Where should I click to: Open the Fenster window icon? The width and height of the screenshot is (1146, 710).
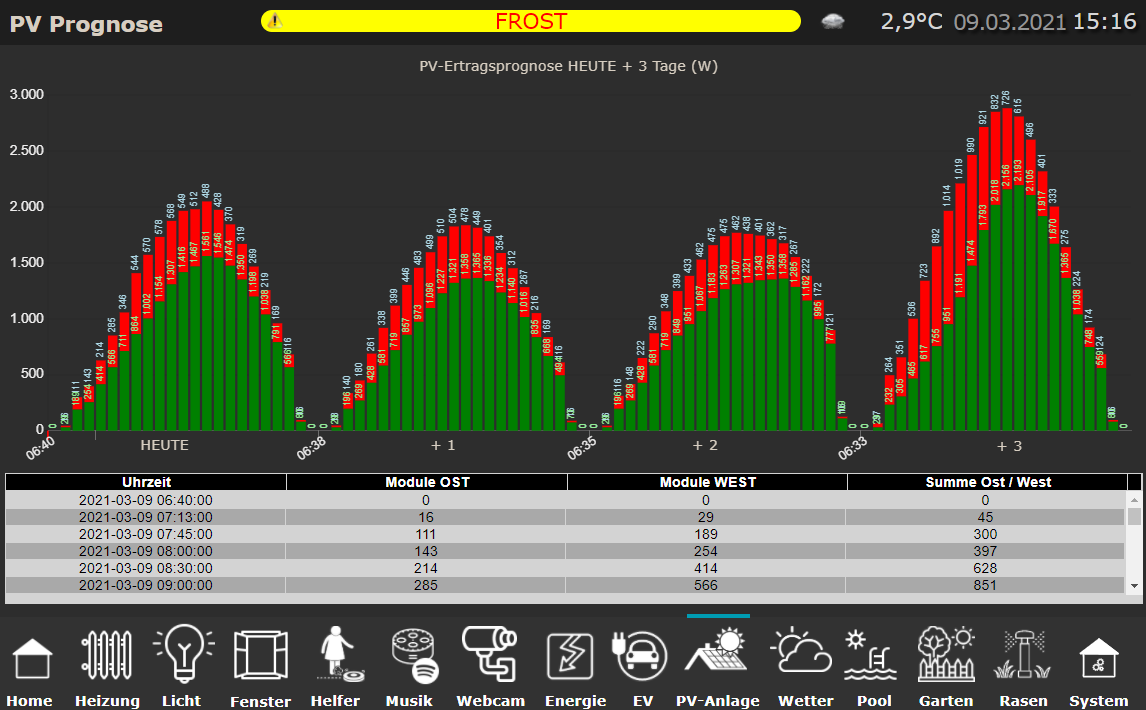(x=260, y=655)
